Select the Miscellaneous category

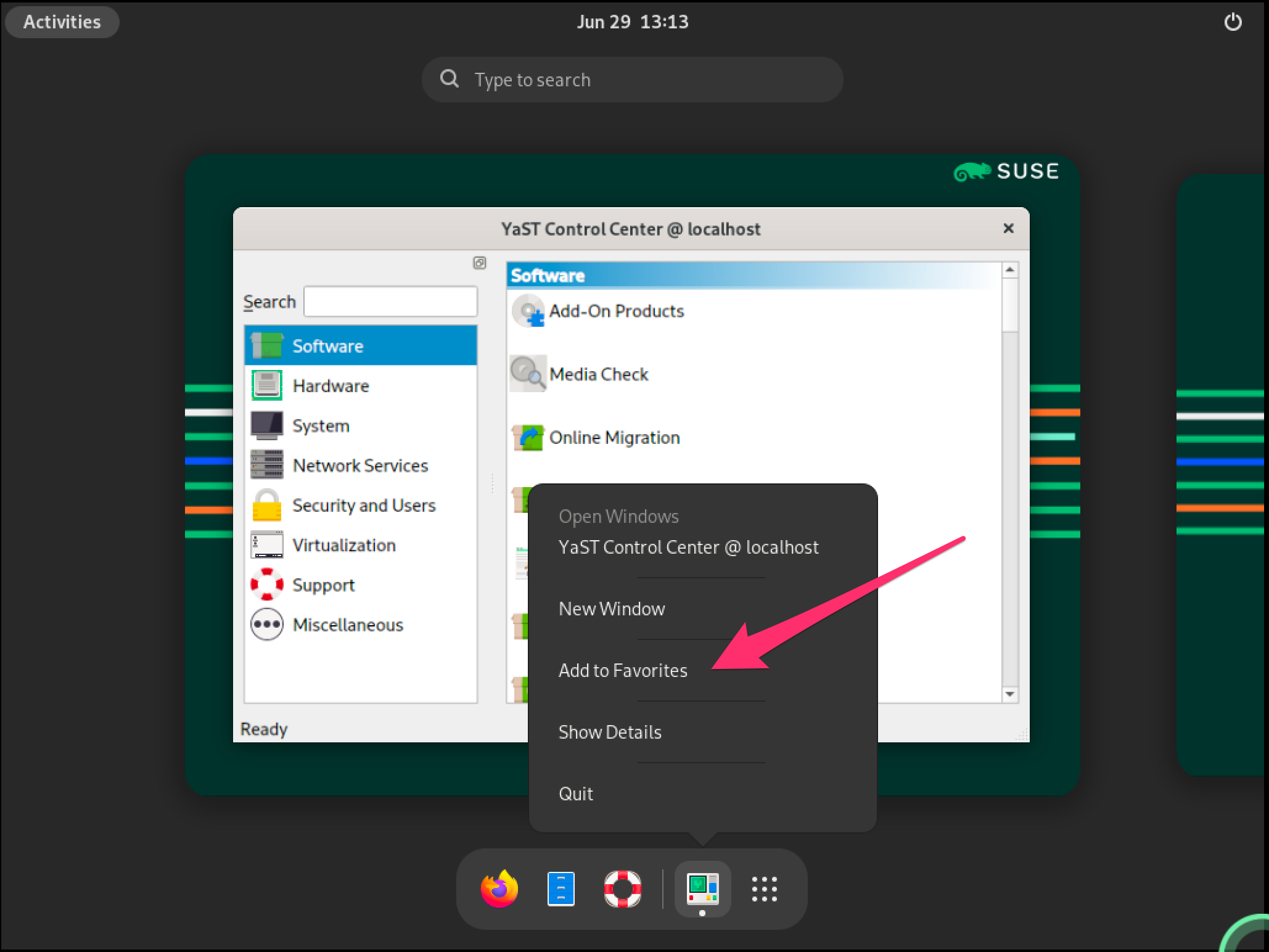point(361,625)
